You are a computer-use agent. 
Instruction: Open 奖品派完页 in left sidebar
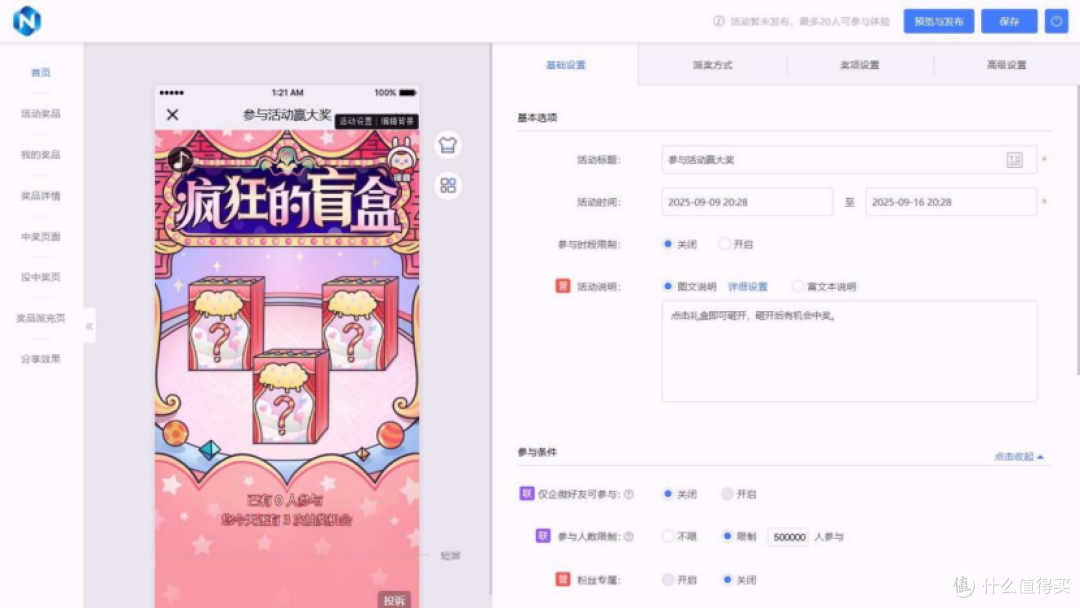click(x=41, y=318)
